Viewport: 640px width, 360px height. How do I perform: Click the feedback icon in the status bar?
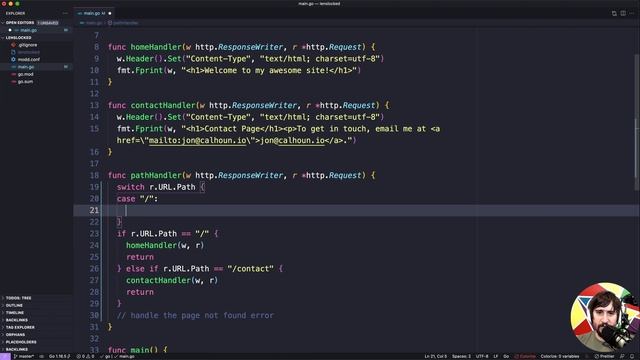pyautogui.click(x=622, y=357)
